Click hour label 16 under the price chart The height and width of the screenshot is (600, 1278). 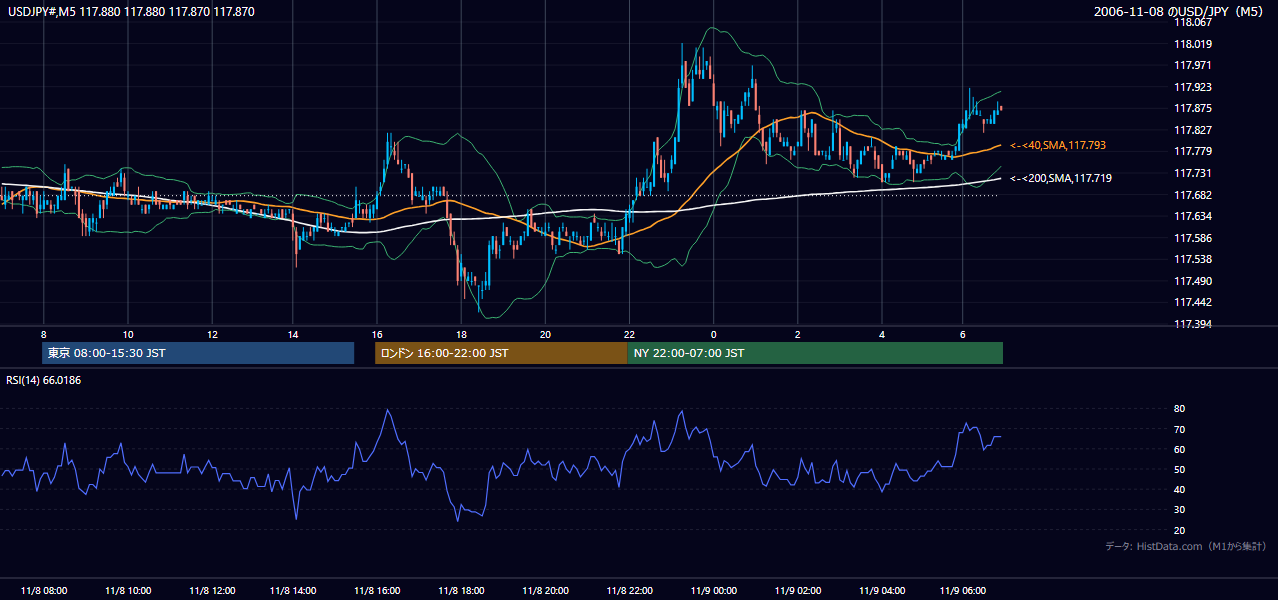pos(377,334)
